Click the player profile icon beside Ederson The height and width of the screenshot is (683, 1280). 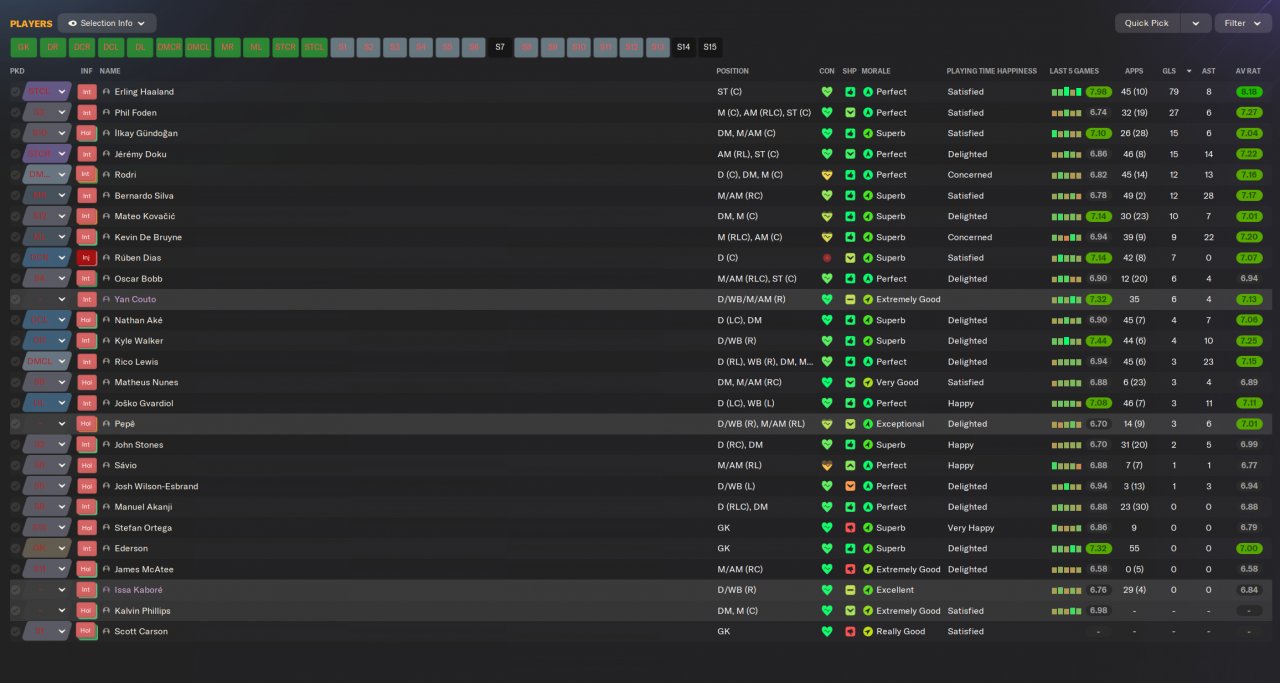point(107,549)
